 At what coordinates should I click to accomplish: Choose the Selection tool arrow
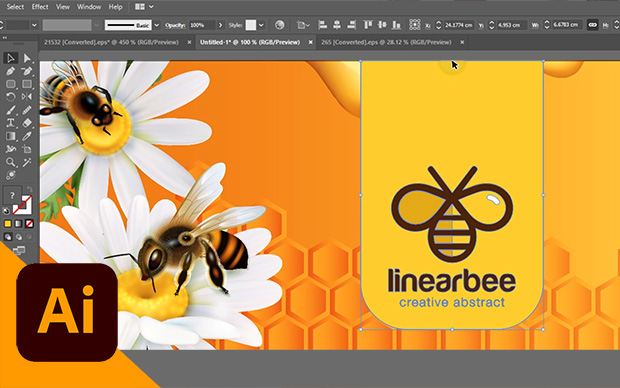11,58
